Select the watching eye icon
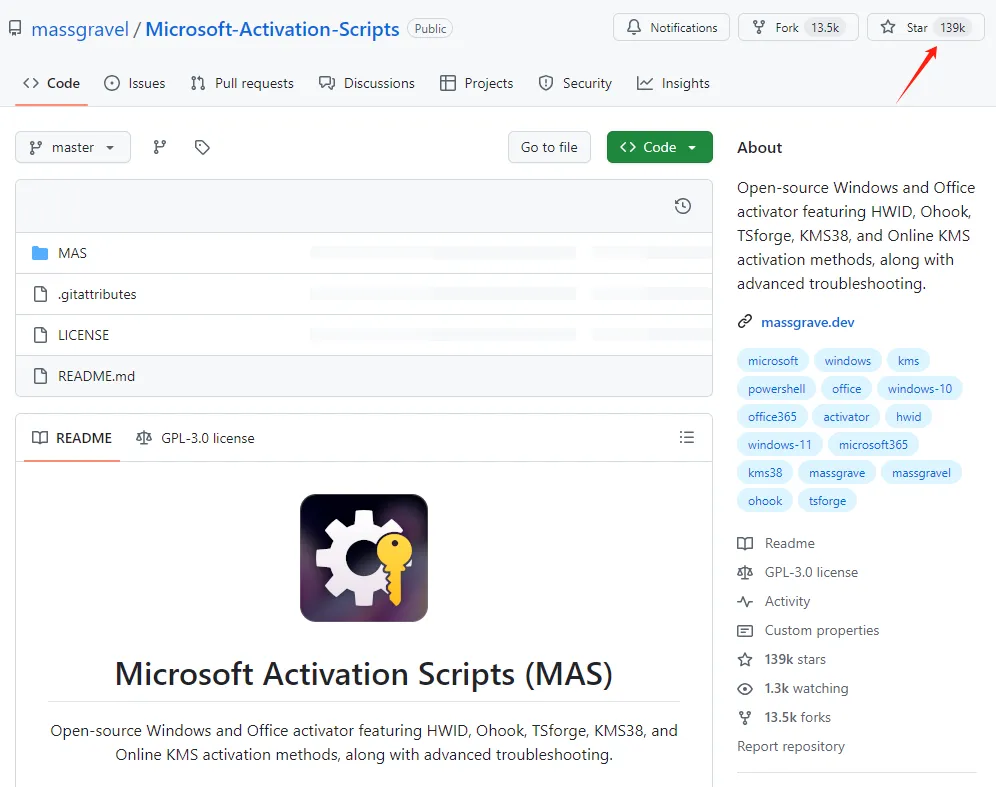The height and width of the screenshot is (787, 996). tap(745, 688)
